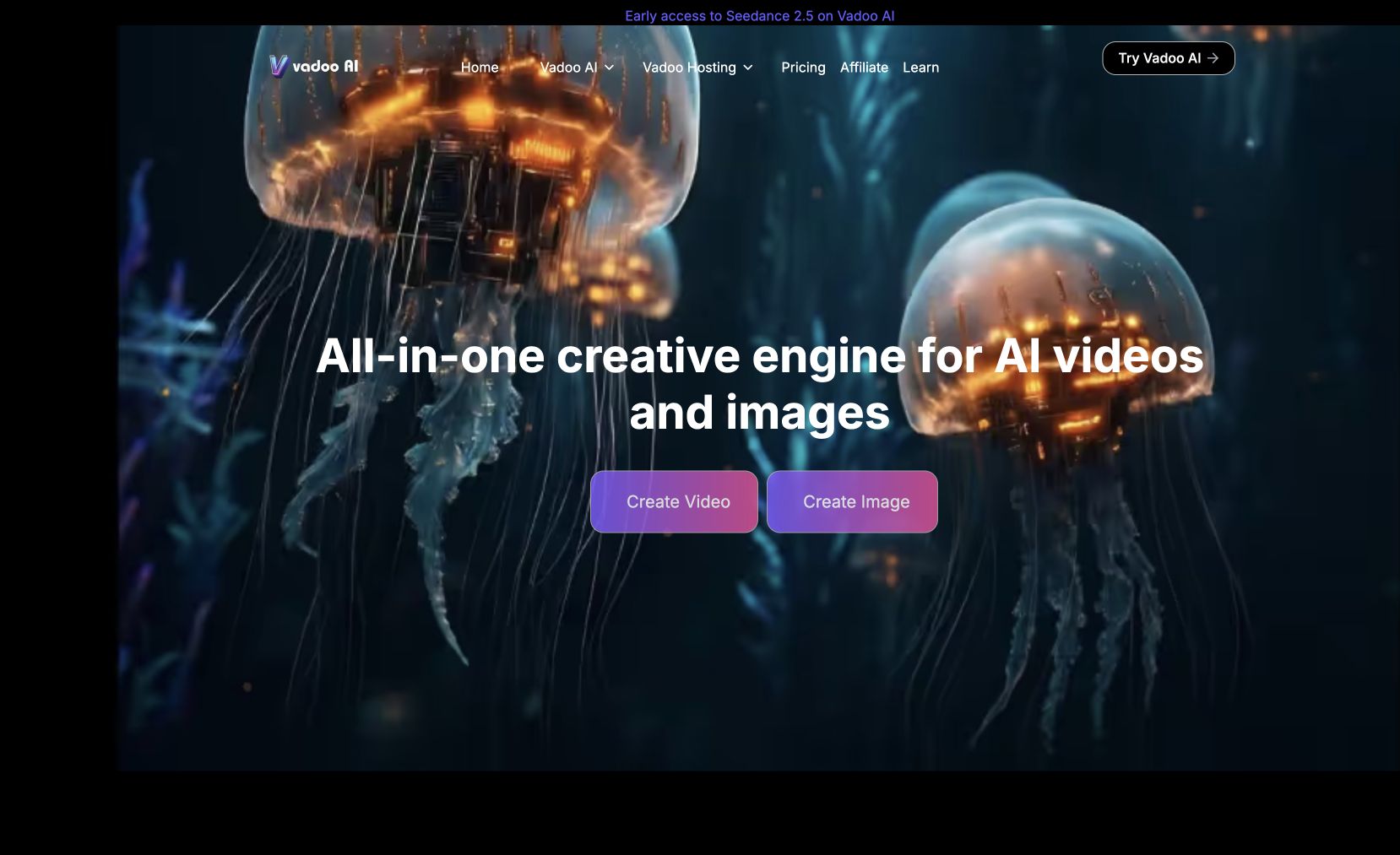Click the Create Image button
1400x855 pixels.
852,501
